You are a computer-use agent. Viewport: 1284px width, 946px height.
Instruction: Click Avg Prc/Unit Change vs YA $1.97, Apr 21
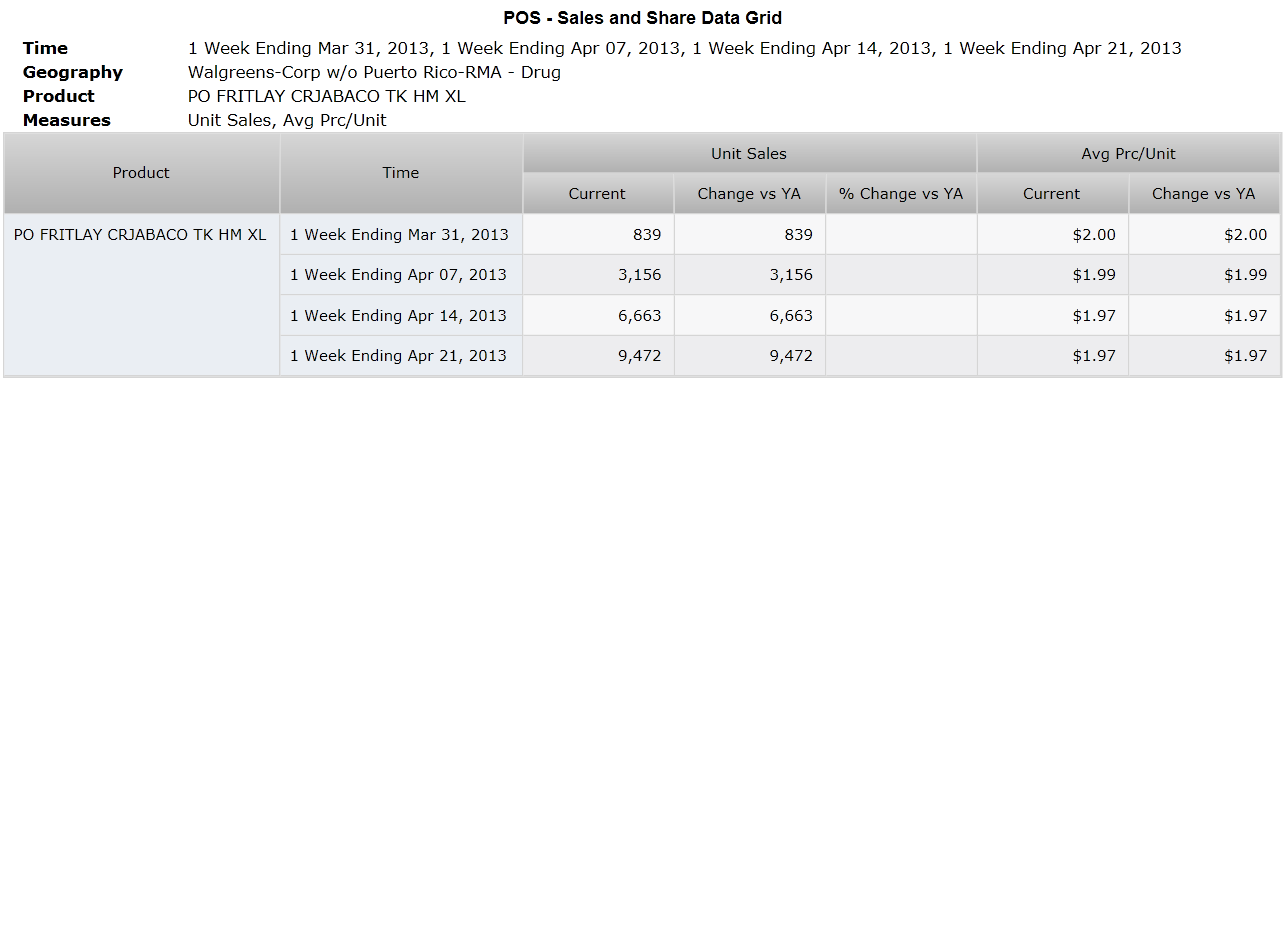coord(1205,356)
